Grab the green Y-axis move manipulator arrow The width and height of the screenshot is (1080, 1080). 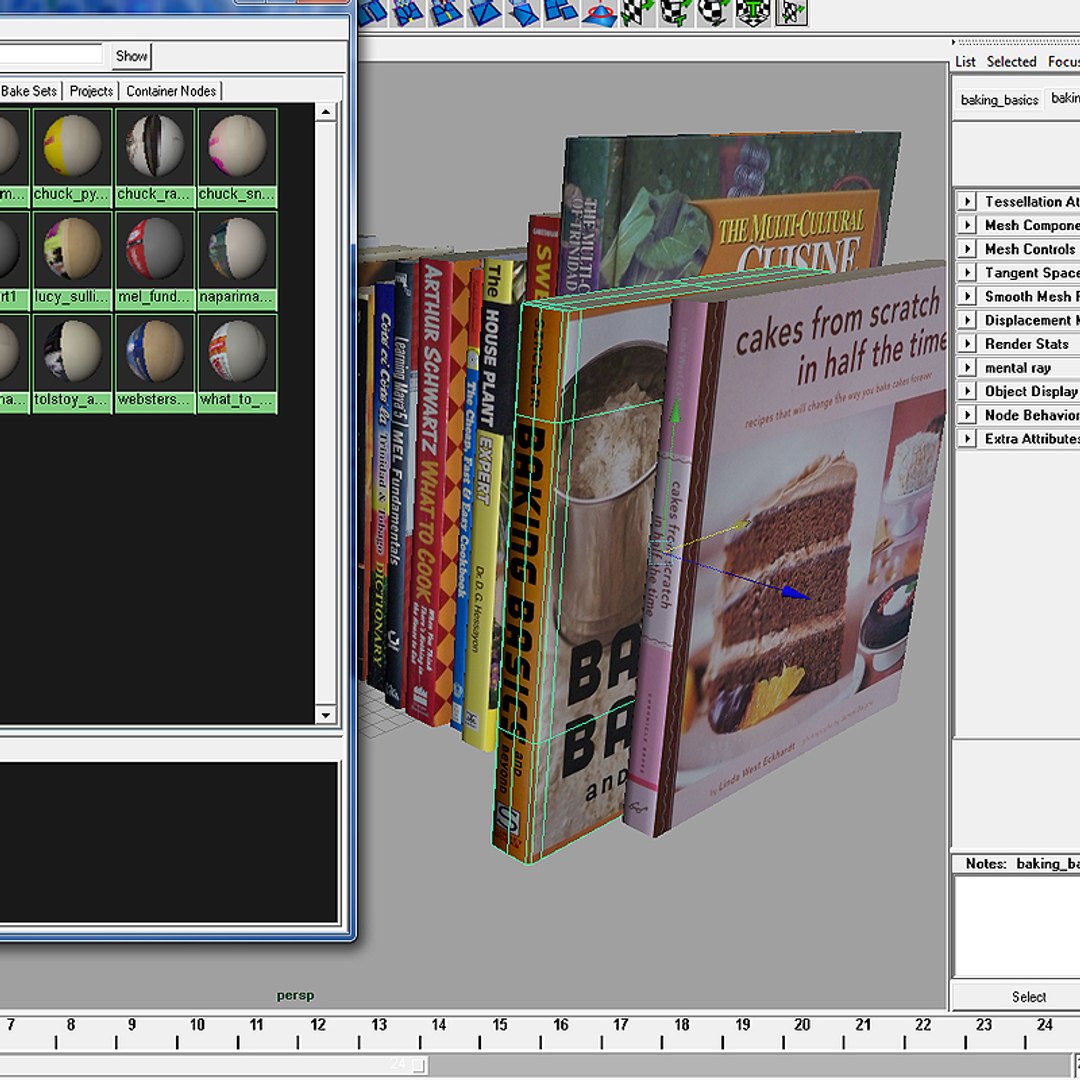tap(675, 410)
